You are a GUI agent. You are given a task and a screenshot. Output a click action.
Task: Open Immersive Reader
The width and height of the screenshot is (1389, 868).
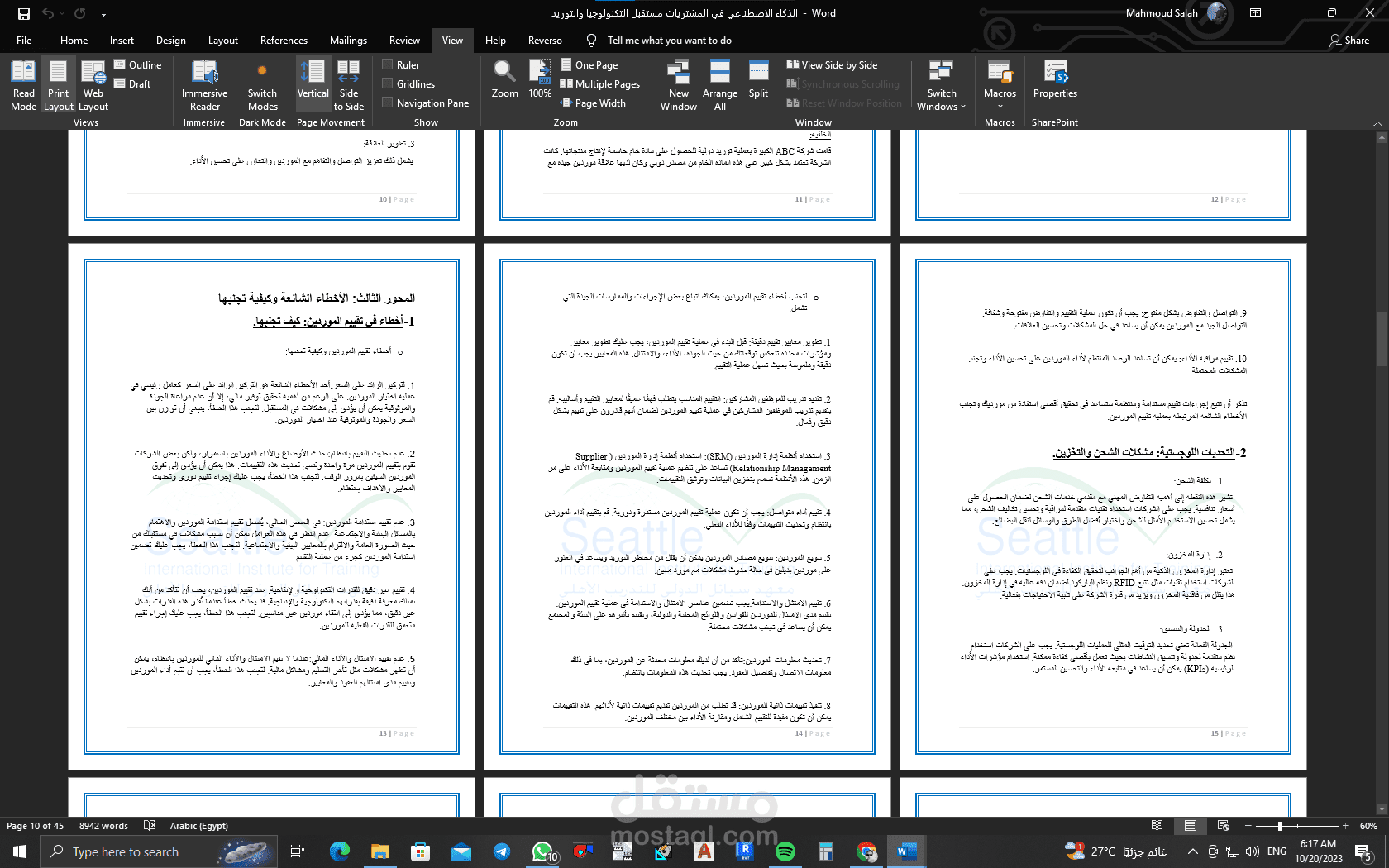(204, 85)
